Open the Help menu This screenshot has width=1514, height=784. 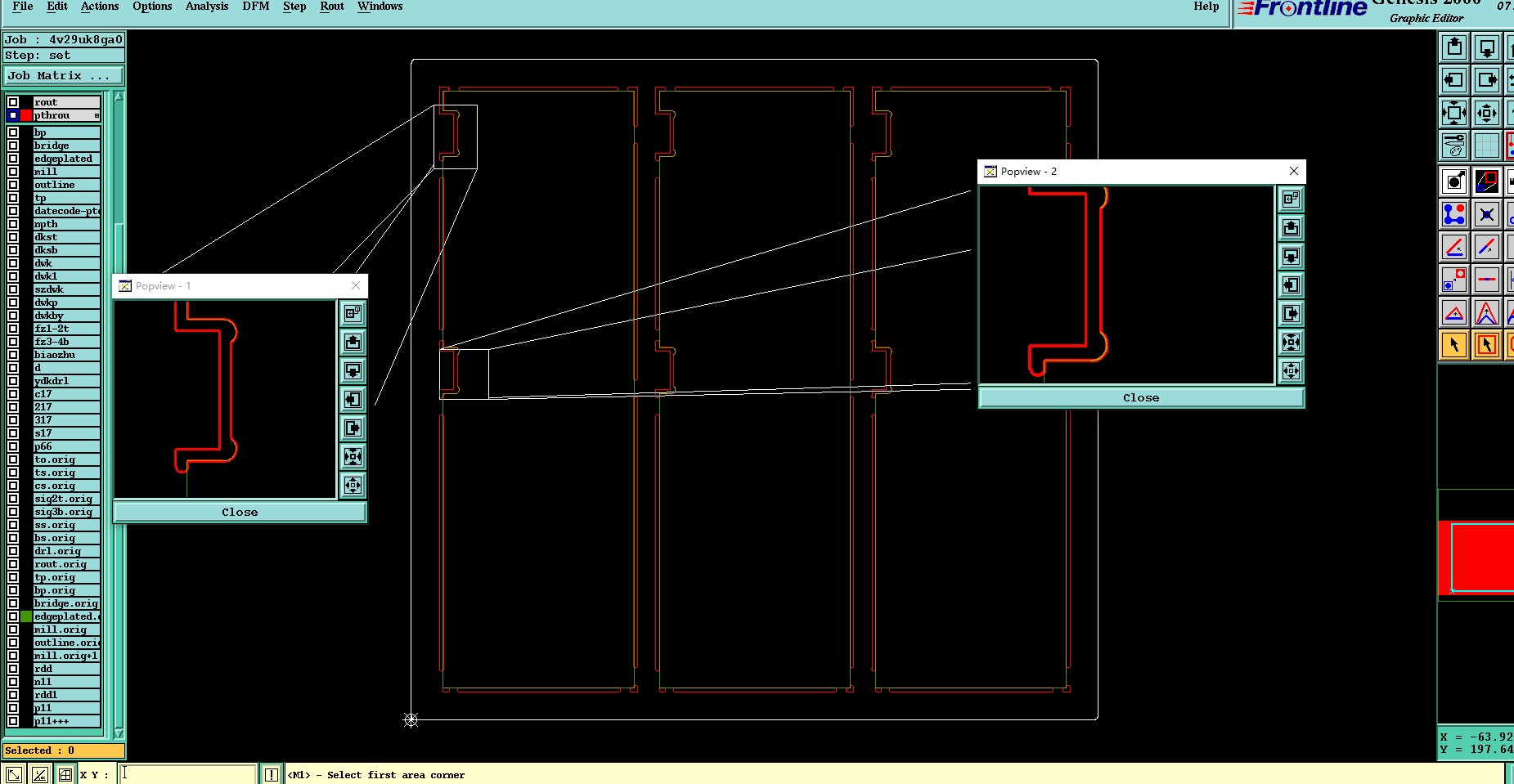point(1206,7)
